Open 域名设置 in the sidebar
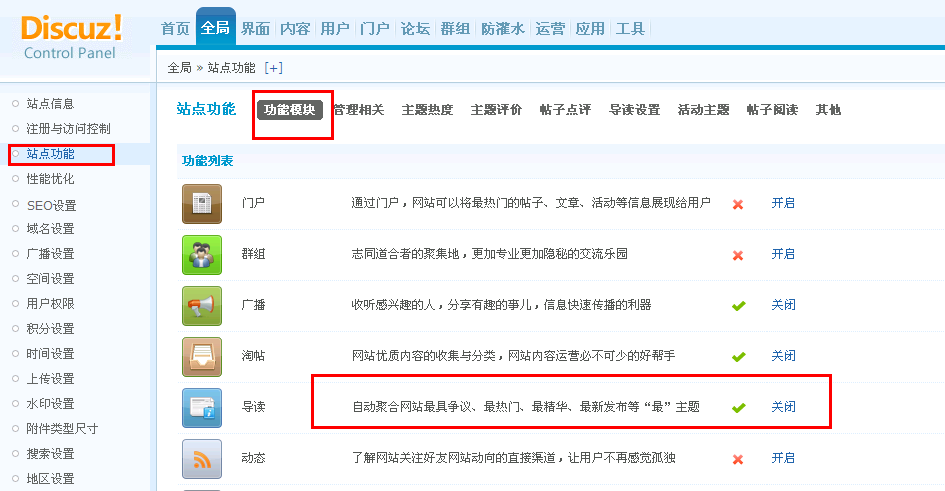This screenshot has height=491, width=945. coord(50,229)
